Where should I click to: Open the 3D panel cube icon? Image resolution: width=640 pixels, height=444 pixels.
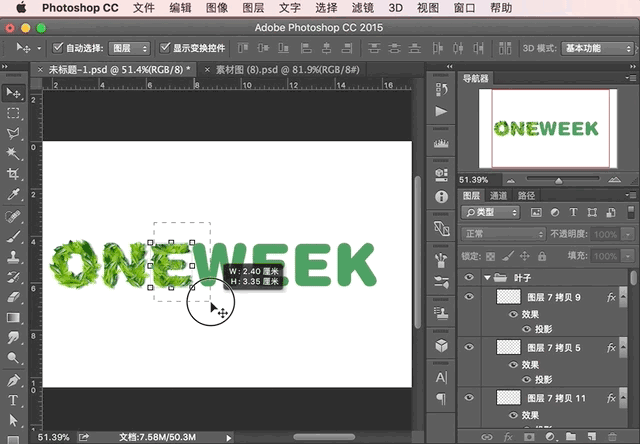click(x=441, y=345)
